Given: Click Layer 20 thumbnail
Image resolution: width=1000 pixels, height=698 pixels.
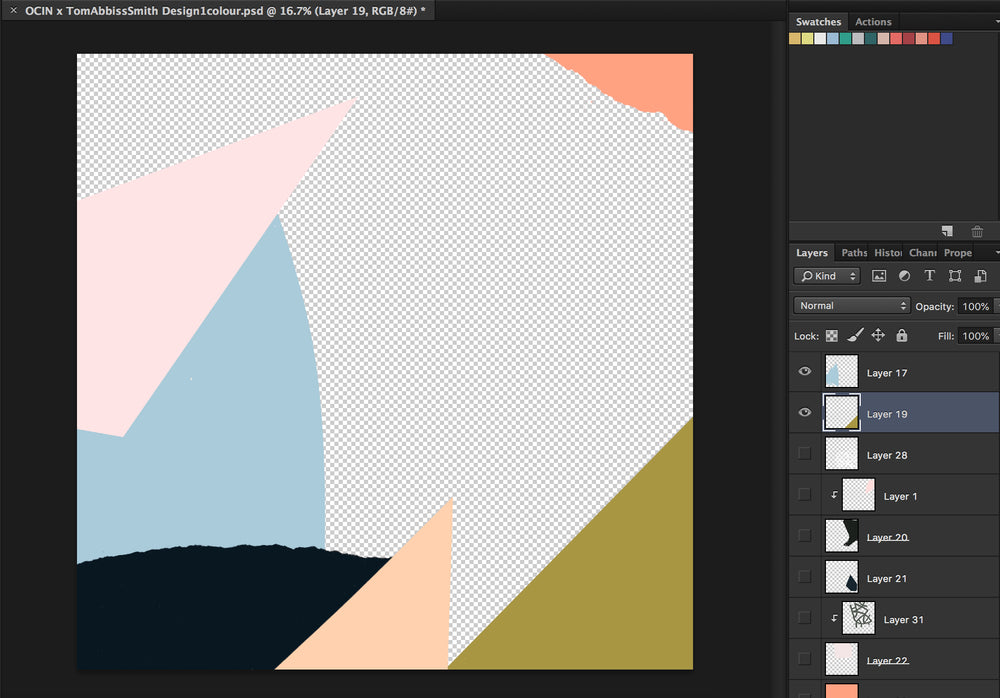Looking at the screenshot, I should pos(842,535).
